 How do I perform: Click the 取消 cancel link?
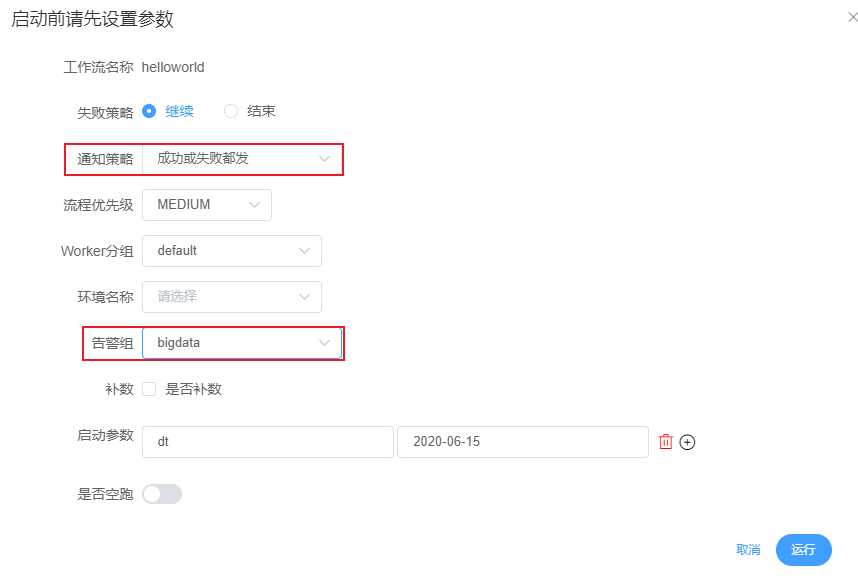(x=748, y=550)
